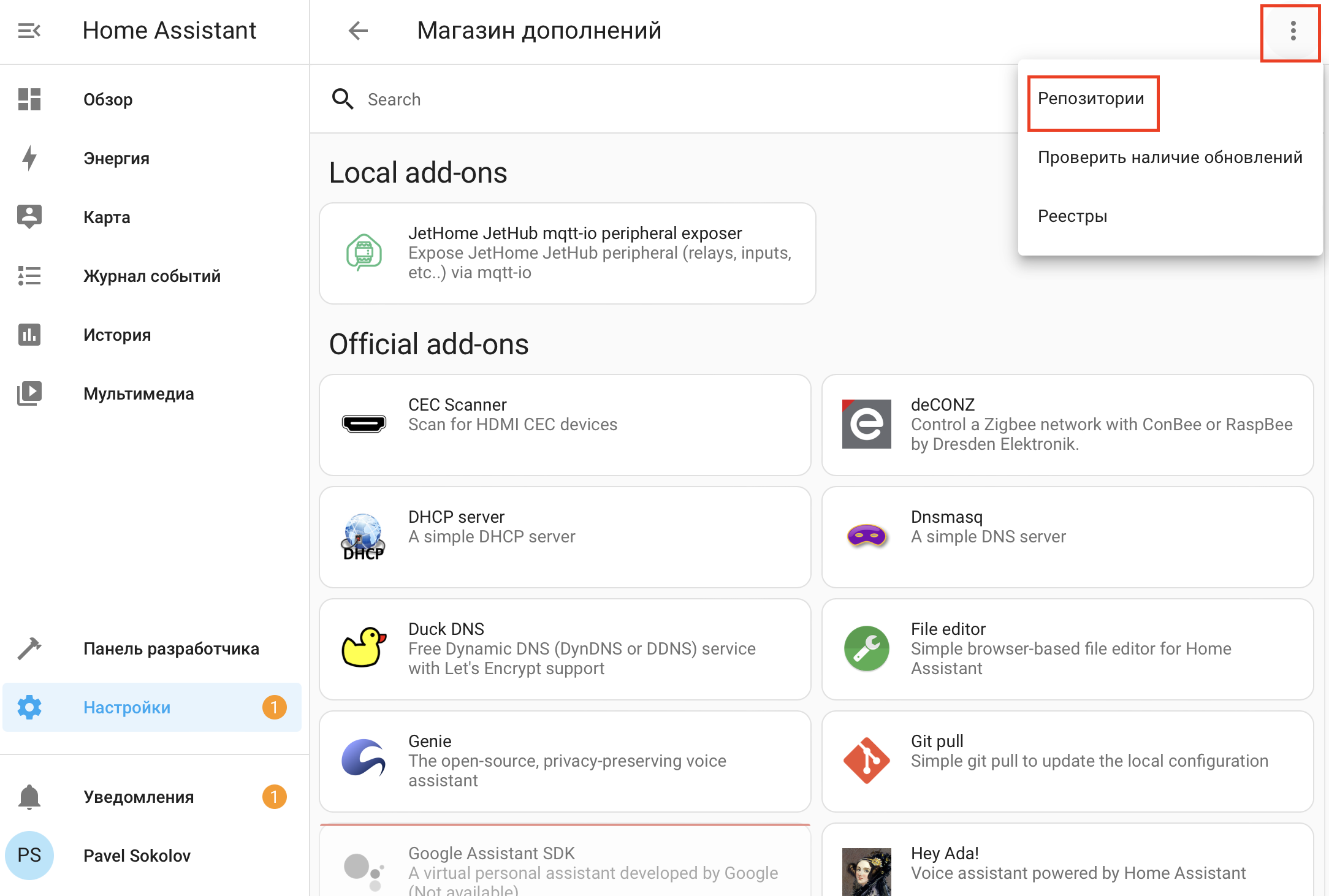Click the three-dot overflow menu button

pos(1292,31)
